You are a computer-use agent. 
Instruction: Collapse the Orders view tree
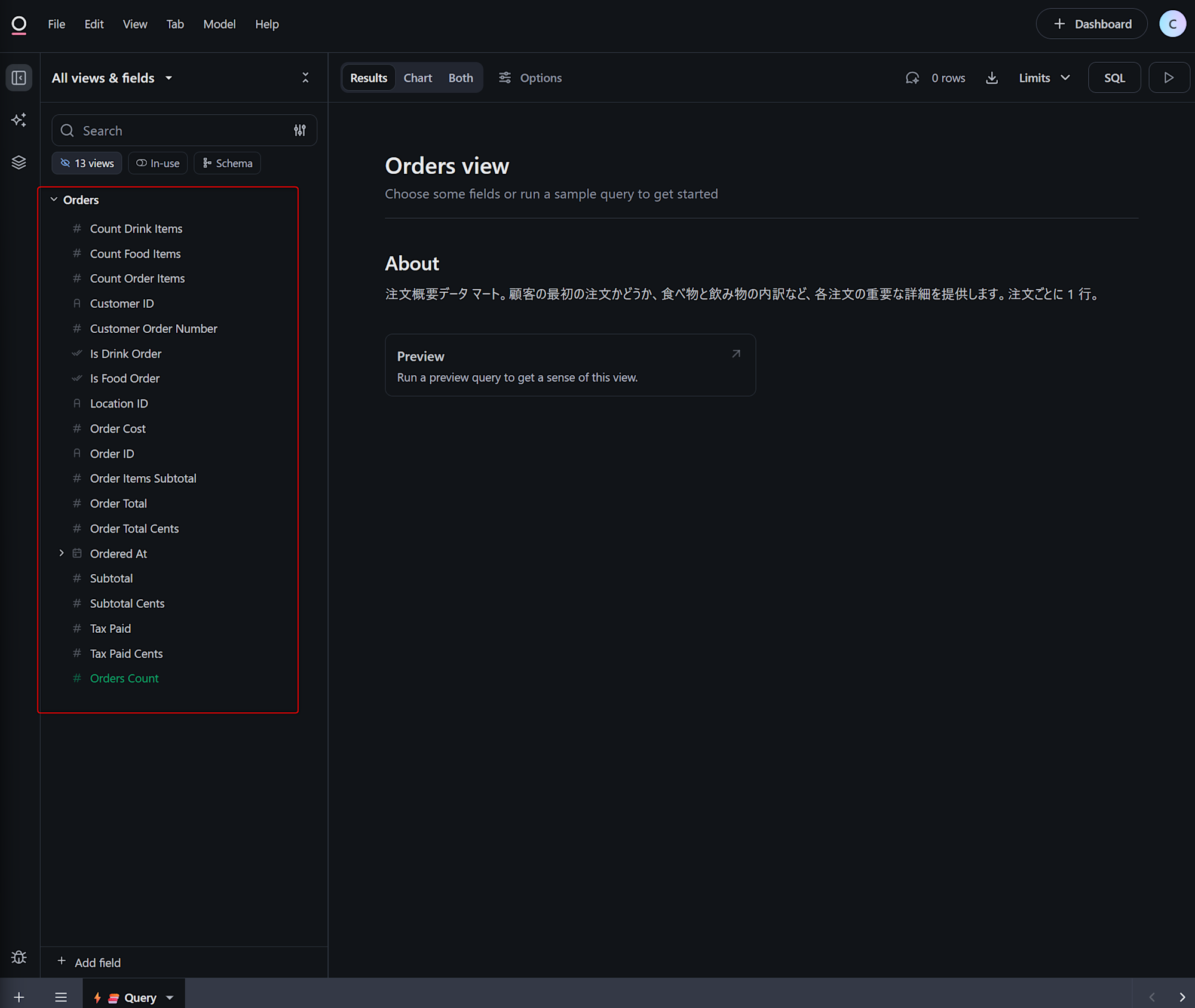pyautogui.click(x=54, y=200)
